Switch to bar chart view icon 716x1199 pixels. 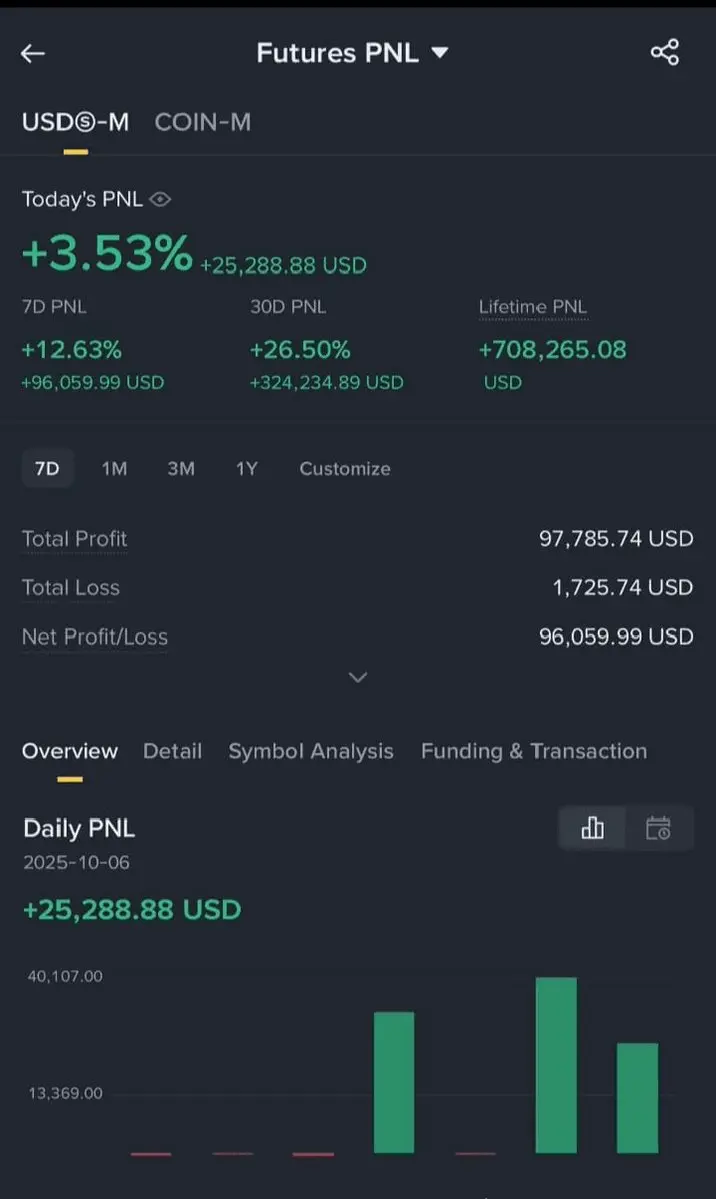click(593, 828)
